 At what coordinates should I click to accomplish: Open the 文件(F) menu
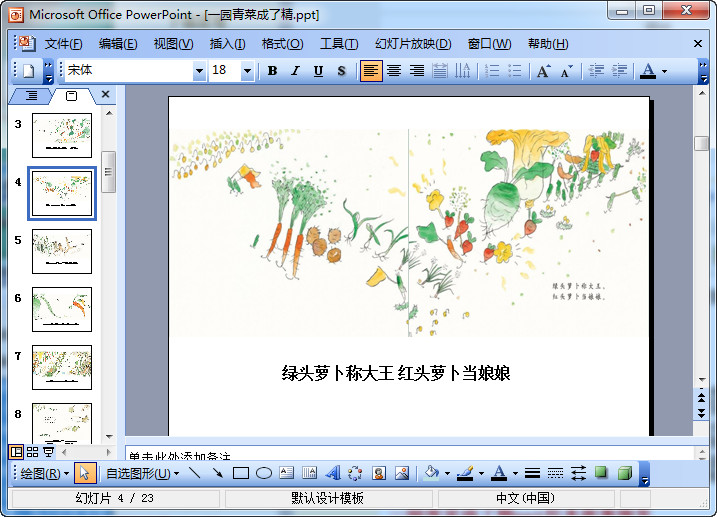63,44
